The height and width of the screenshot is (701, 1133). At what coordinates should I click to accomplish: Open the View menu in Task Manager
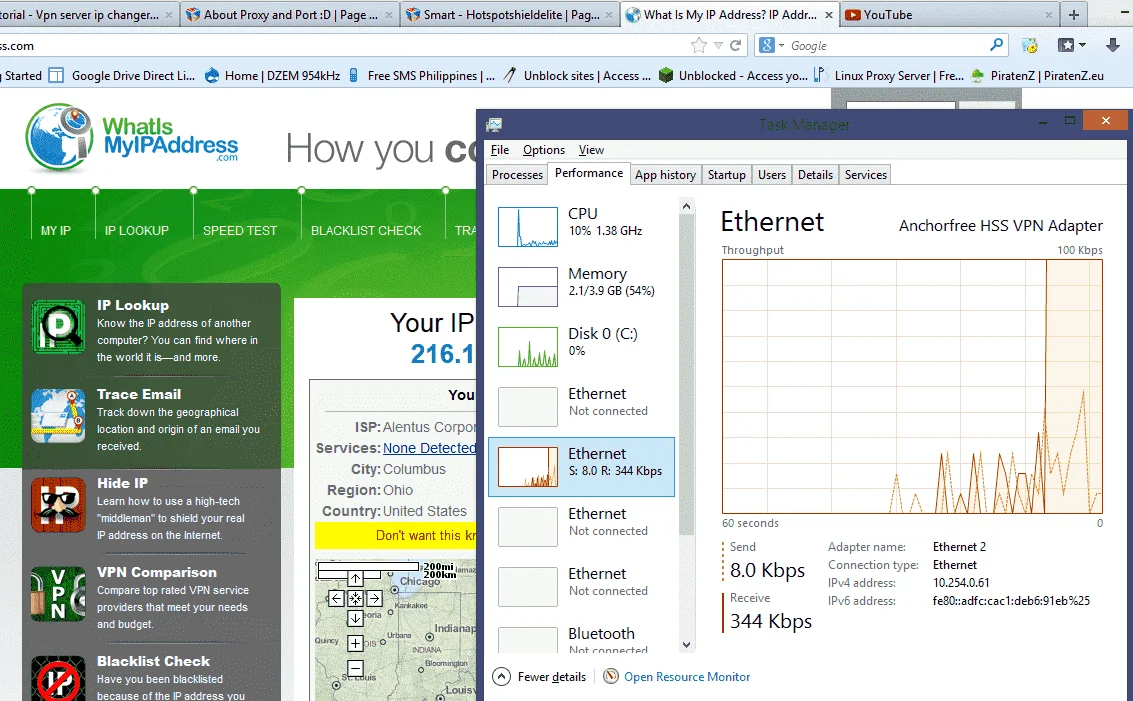click(x=591, y=150)
